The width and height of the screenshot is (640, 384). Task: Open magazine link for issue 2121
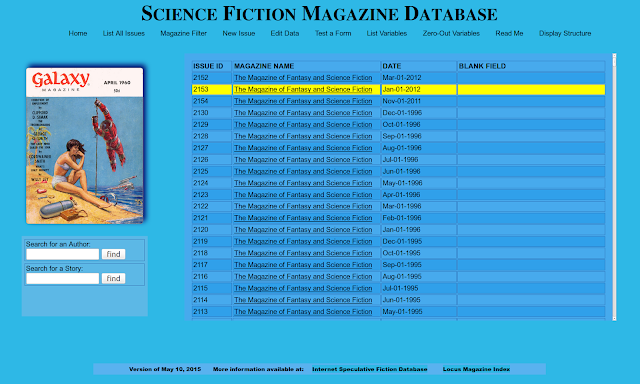click(x=303, y=218)
